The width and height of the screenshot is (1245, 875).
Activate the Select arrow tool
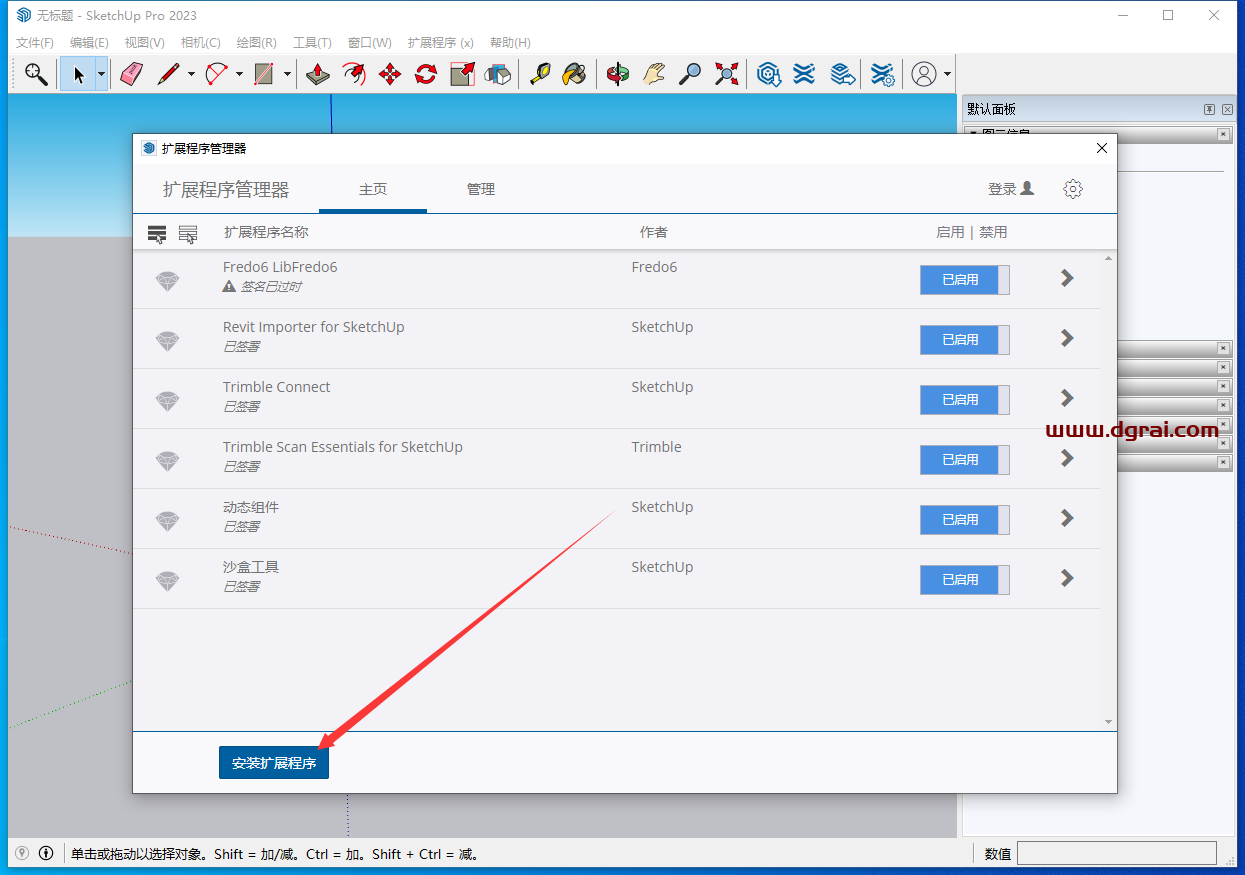click(x=78, y=74)
